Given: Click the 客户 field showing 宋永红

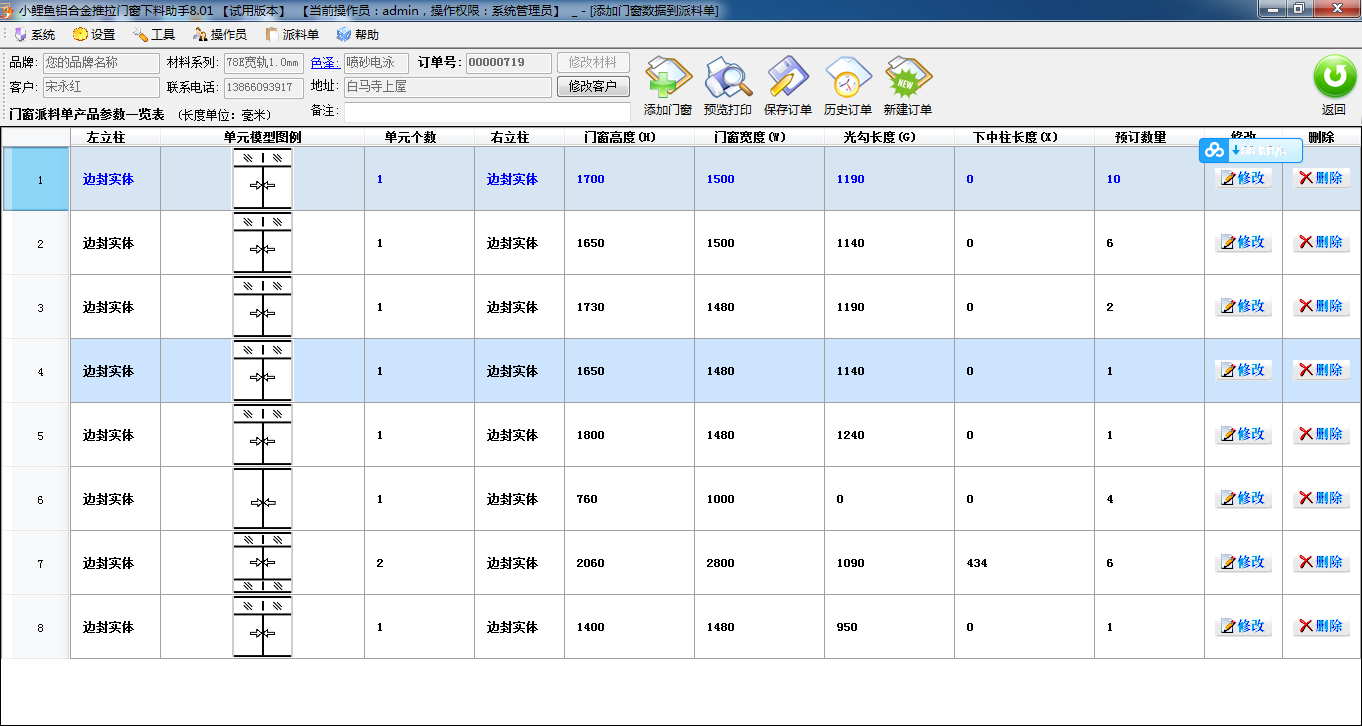Looking at the screenshot, I should (x=101, y=87).
